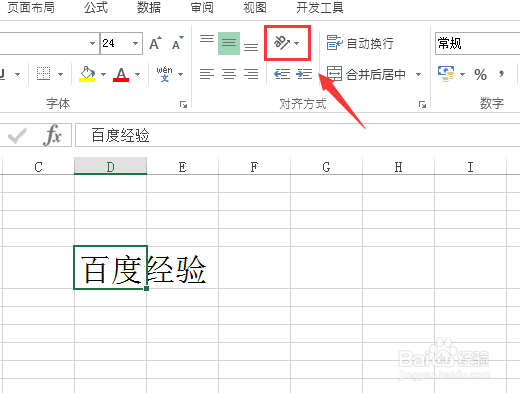This screenshot has width=520, height=393.
Task: Apply comma thousands separator style
Action: [x=501, y=74]
